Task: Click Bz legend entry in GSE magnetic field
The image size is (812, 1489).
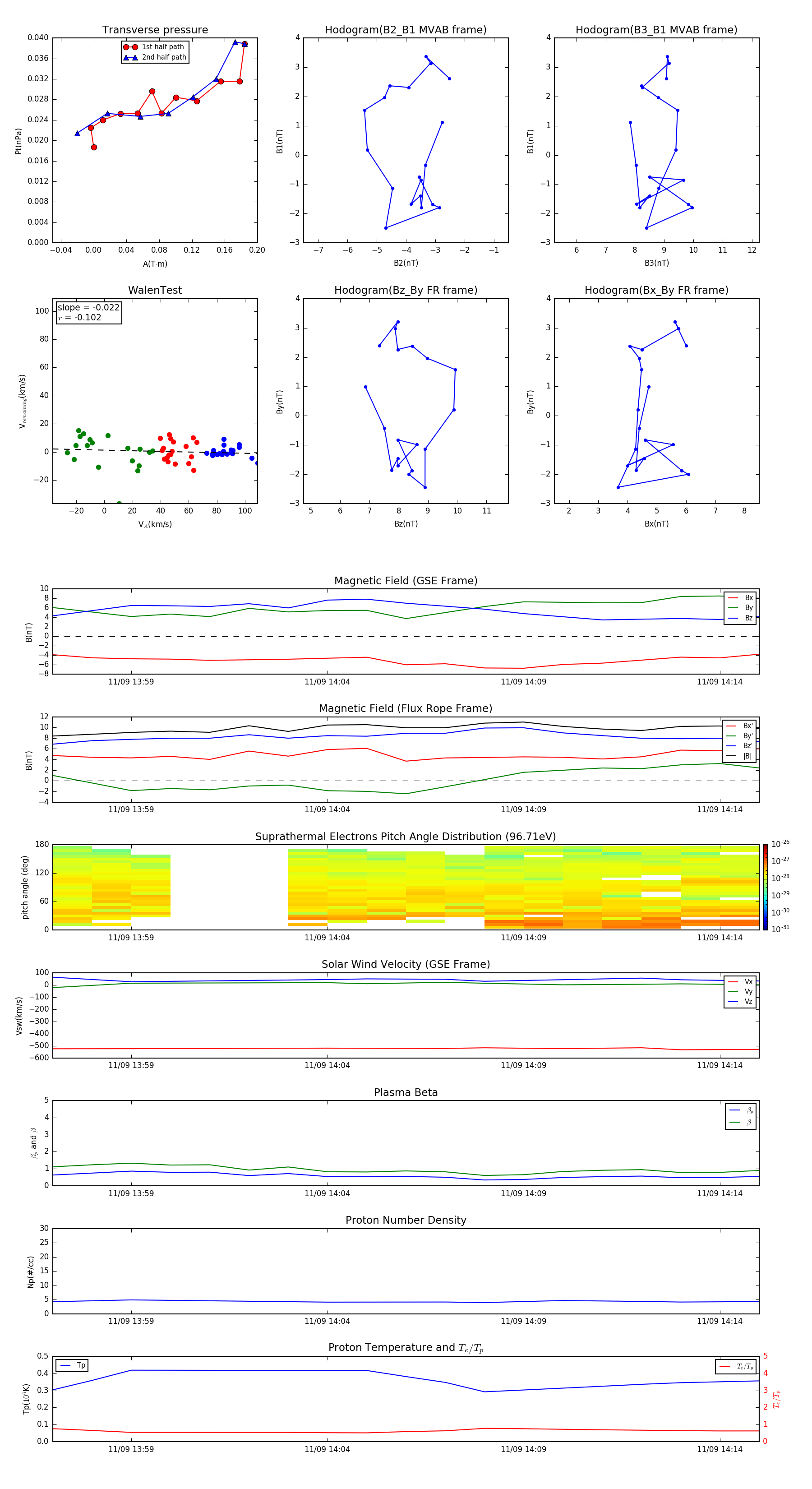Action: point(740,618)
